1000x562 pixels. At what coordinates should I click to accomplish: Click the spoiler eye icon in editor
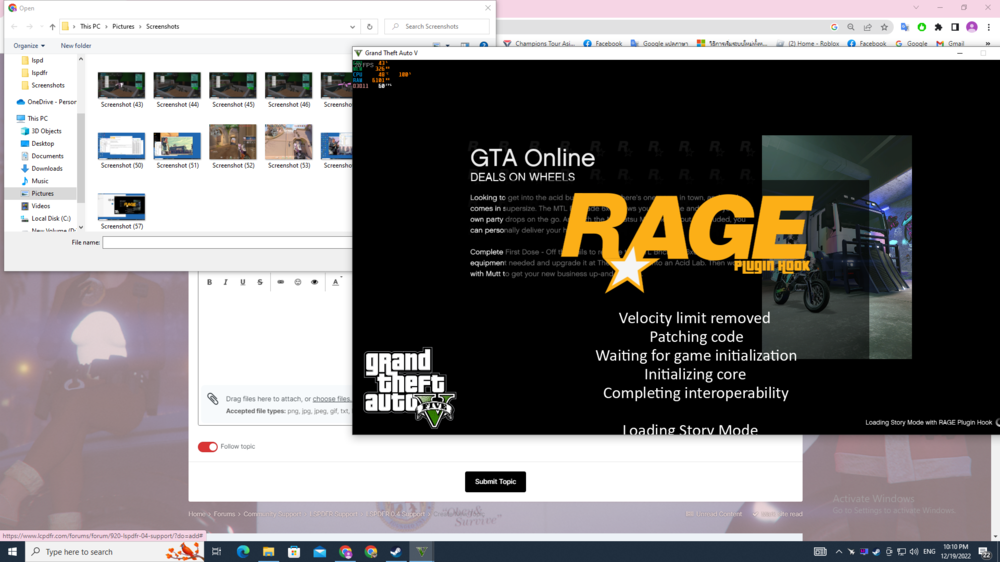[x=314, y=282]
